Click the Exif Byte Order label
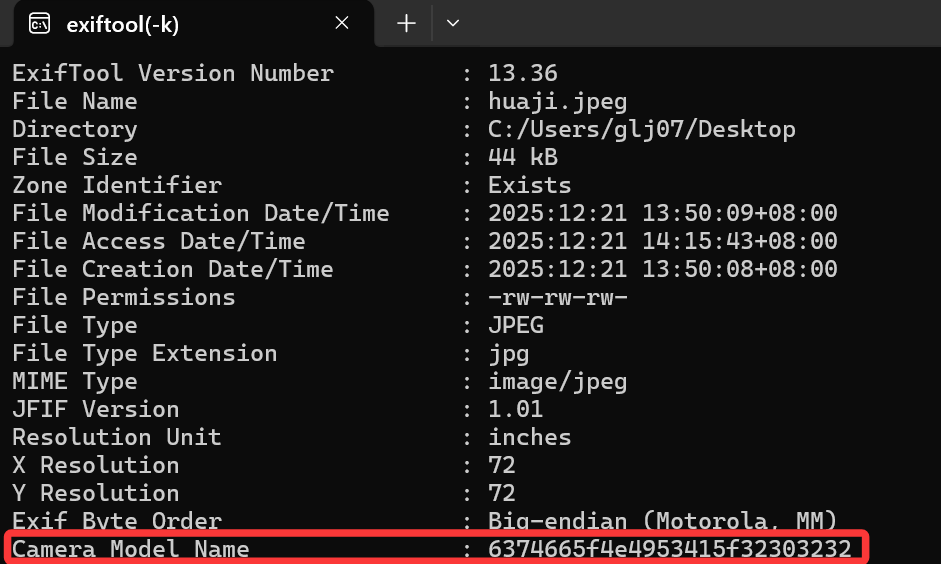The height and width of the screenshot is (564, 941). pos(116,521)
